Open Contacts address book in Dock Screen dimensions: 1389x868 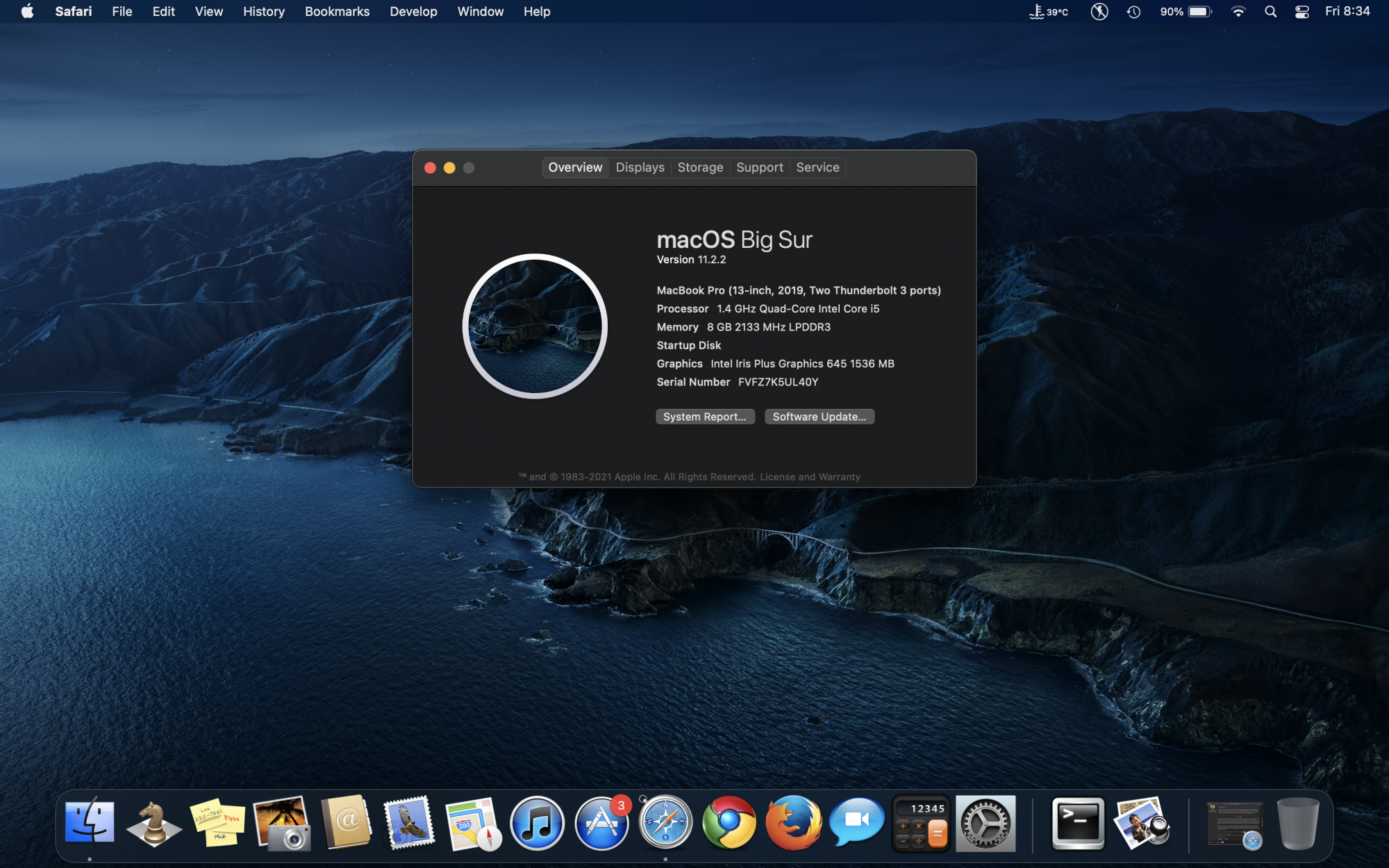[346, 823]
